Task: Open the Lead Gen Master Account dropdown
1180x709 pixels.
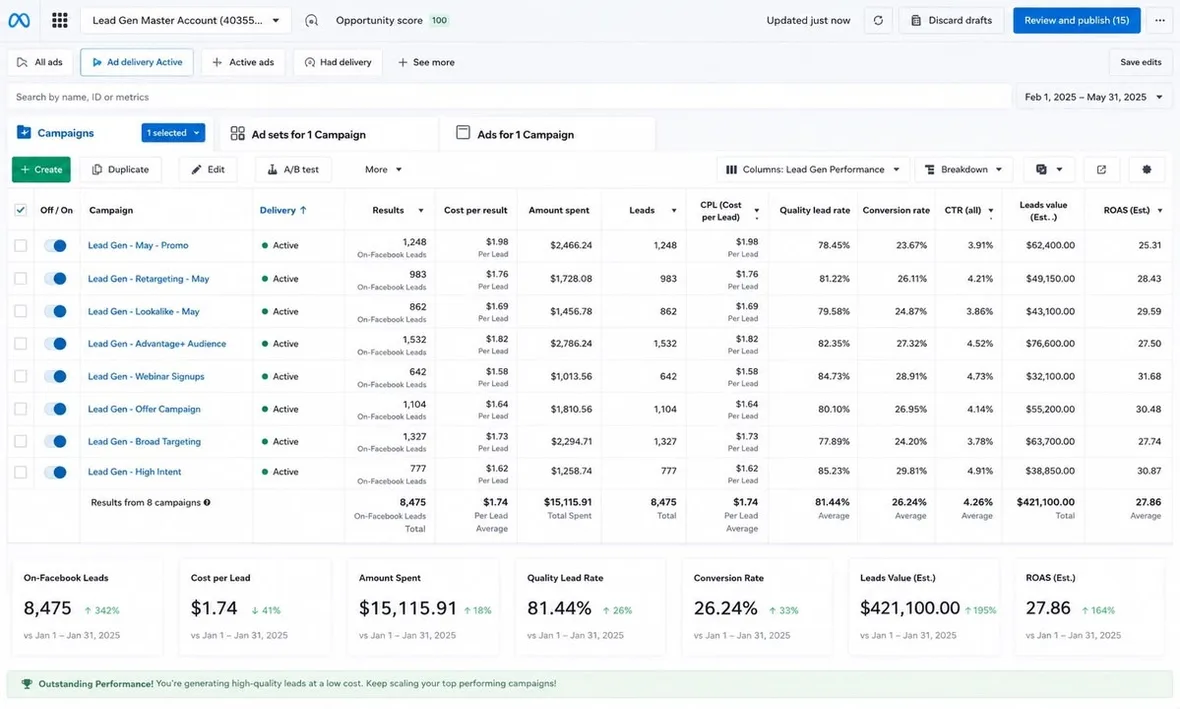Action: pyautogui.click(x=185, y=20)
